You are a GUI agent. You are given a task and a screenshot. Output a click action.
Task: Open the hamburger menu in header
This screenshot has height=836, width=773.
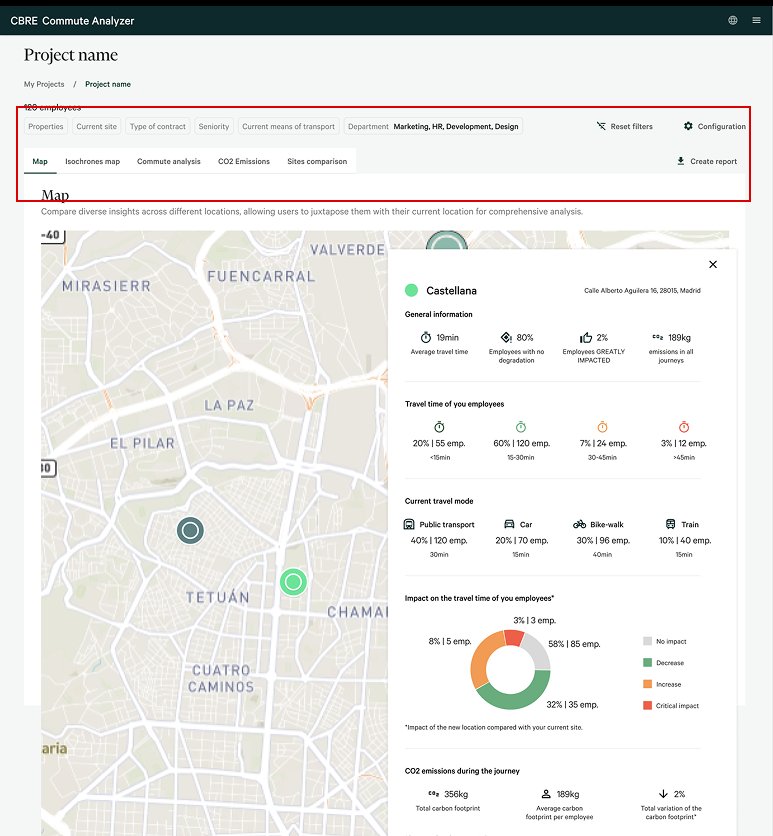point(756,20)
